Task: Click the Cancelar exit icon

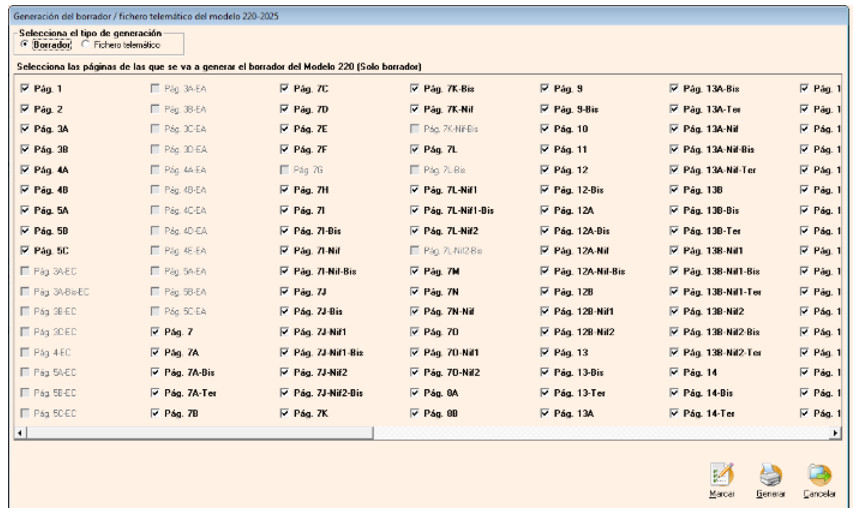Action: tap(819, 475)
